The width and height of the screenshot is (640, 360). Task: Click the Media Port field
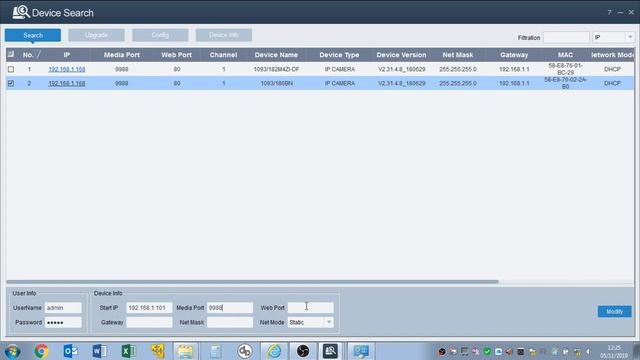click(230, 308)
